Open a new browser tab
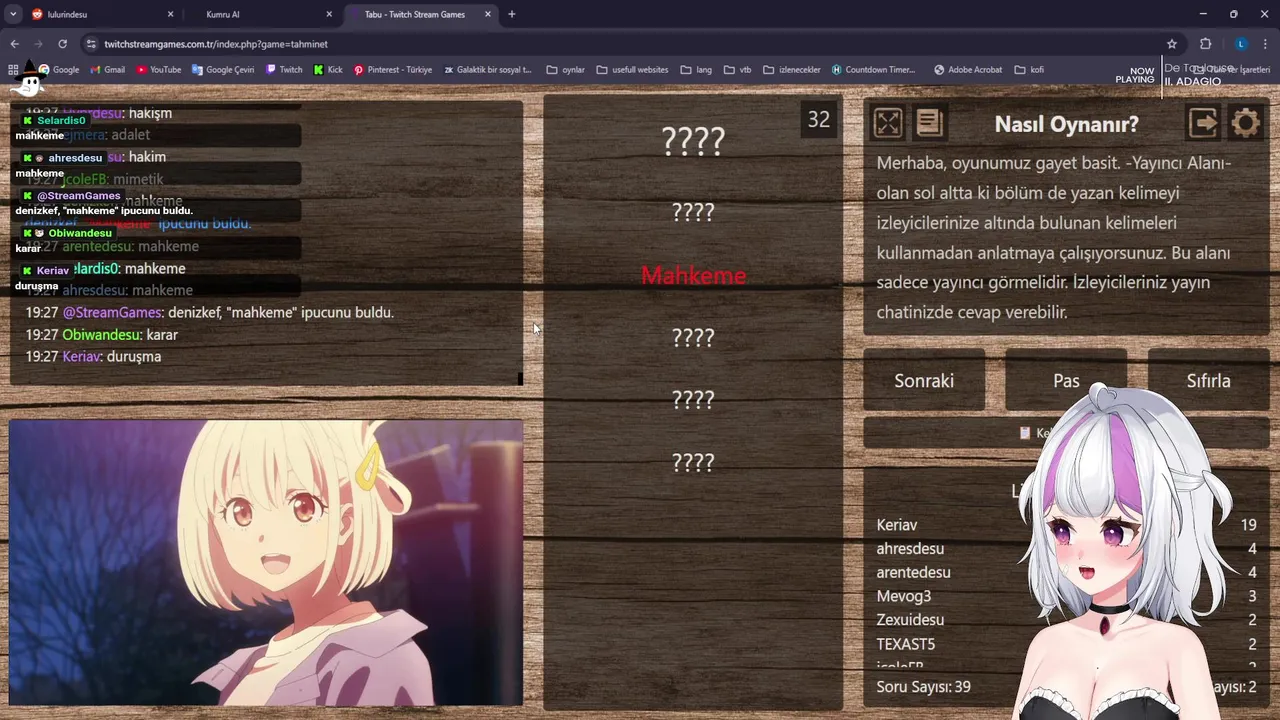 (512, 14)
